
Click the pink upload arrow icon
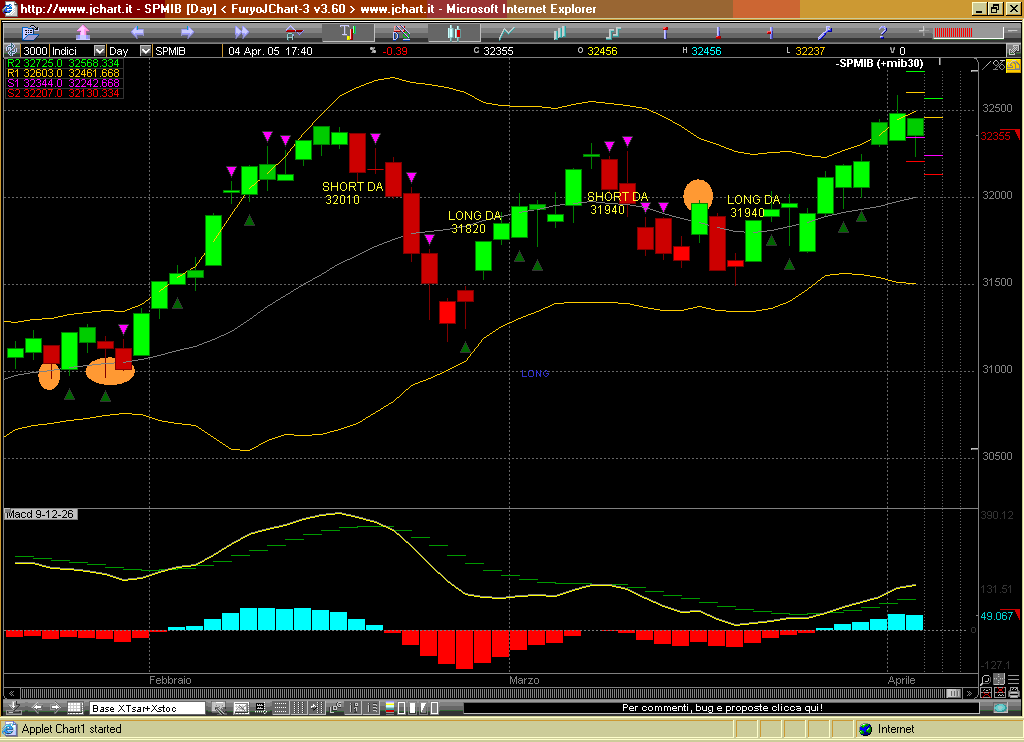[83, 32]
